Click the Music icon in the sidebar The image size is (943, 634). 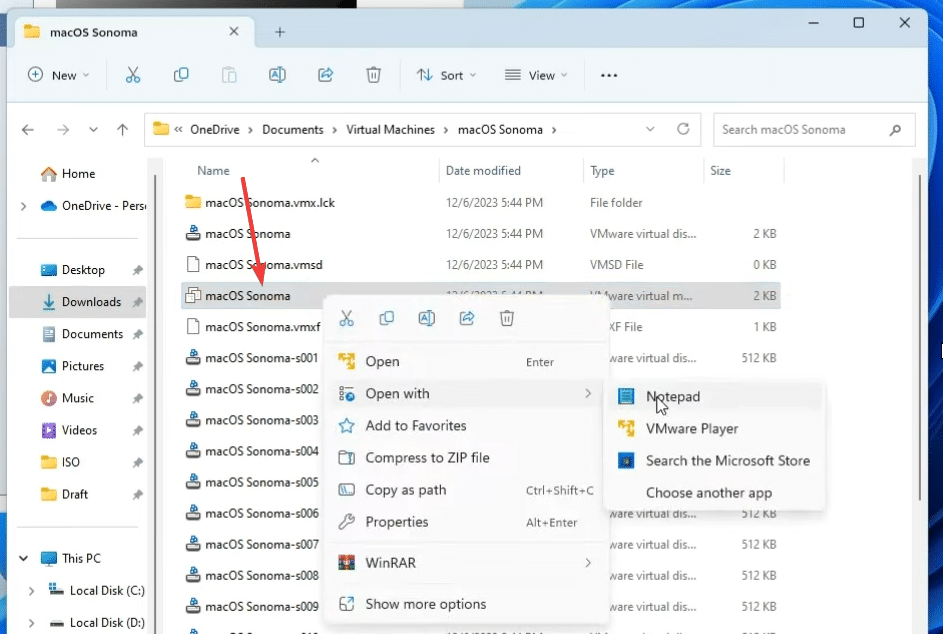point(49,398)
